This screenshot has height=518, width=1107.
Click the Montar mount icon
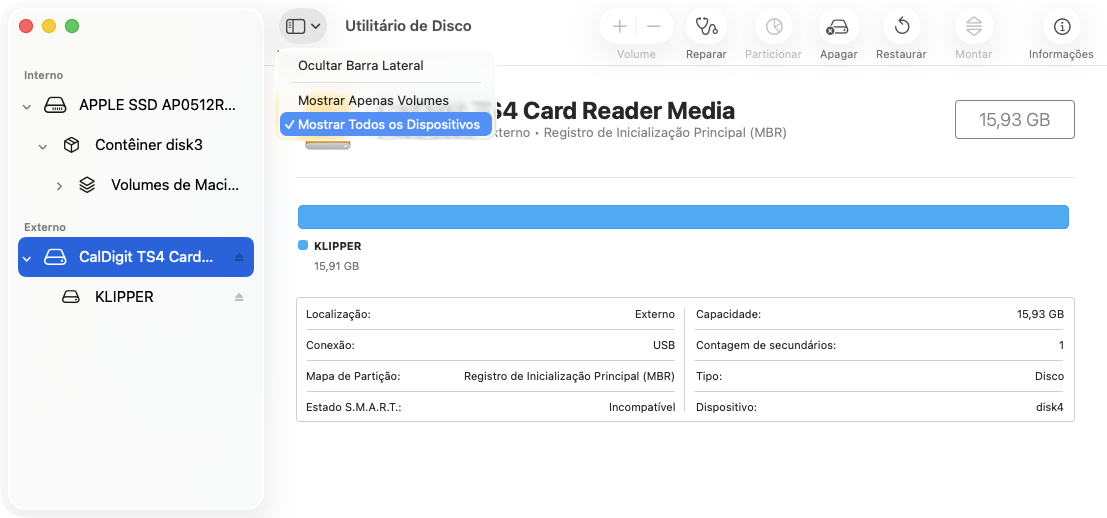pos(973,27)
